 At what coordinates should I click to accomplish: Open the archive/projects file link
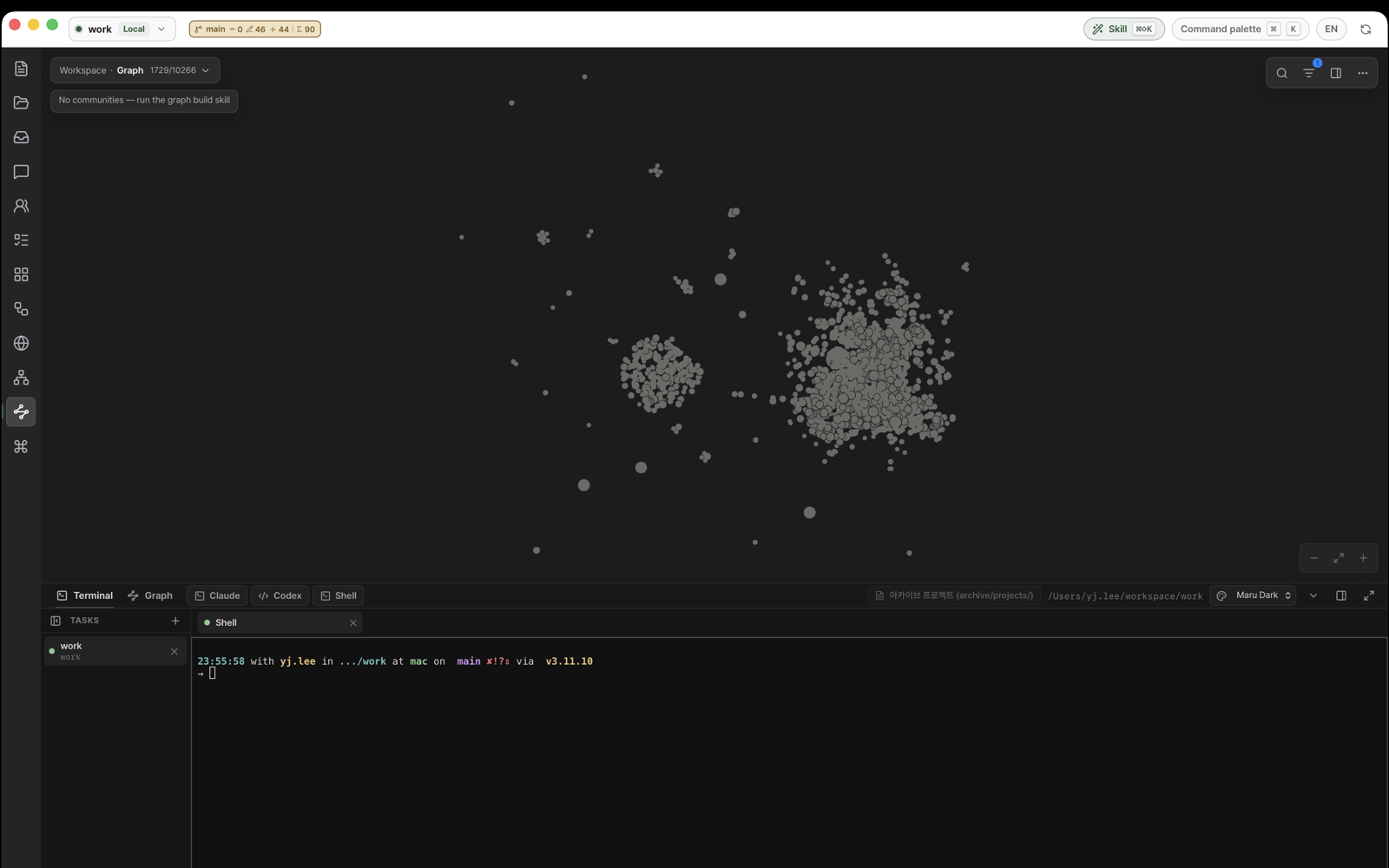point(954,595)
